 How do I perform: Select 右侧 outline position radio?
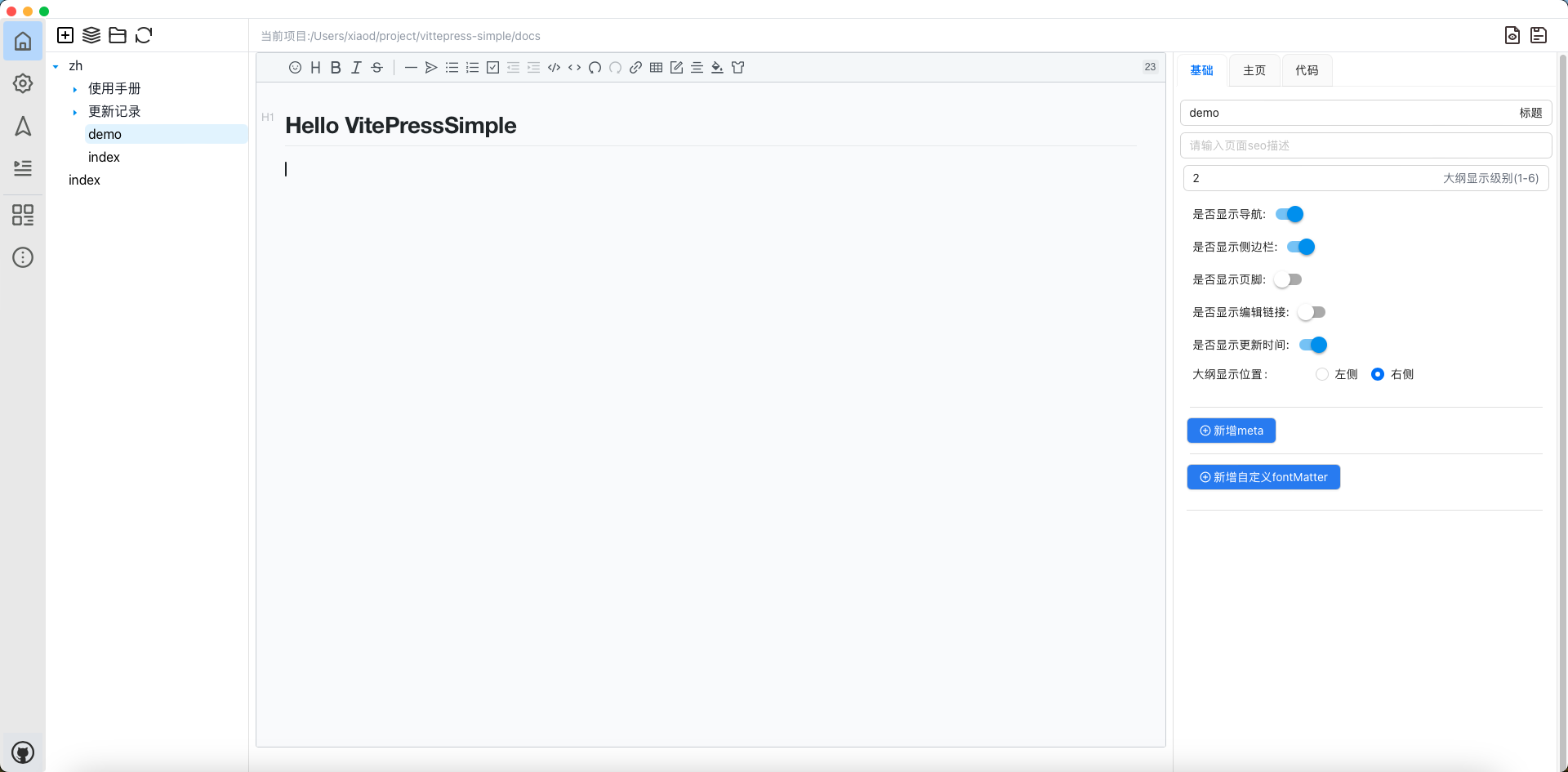coord(1378,374)
